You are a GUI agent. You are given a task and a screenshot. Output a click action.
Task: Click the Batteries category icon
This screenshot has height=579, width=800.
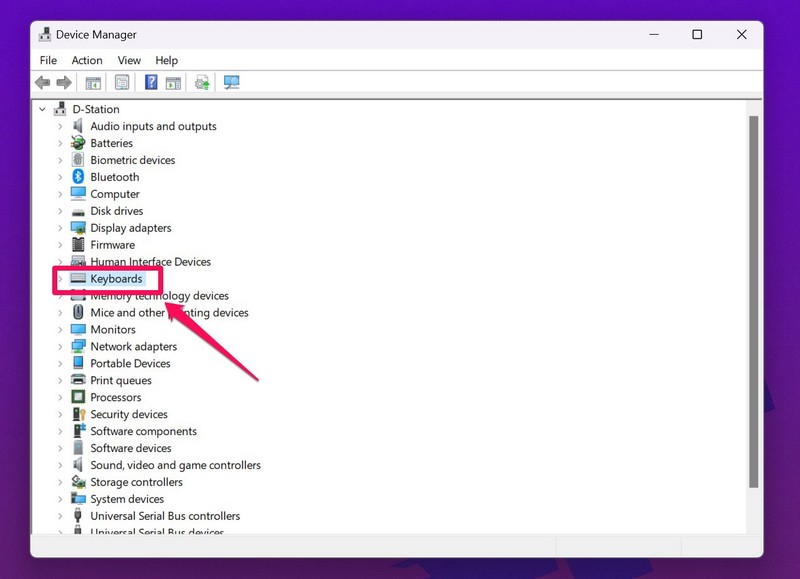(78, 143)
